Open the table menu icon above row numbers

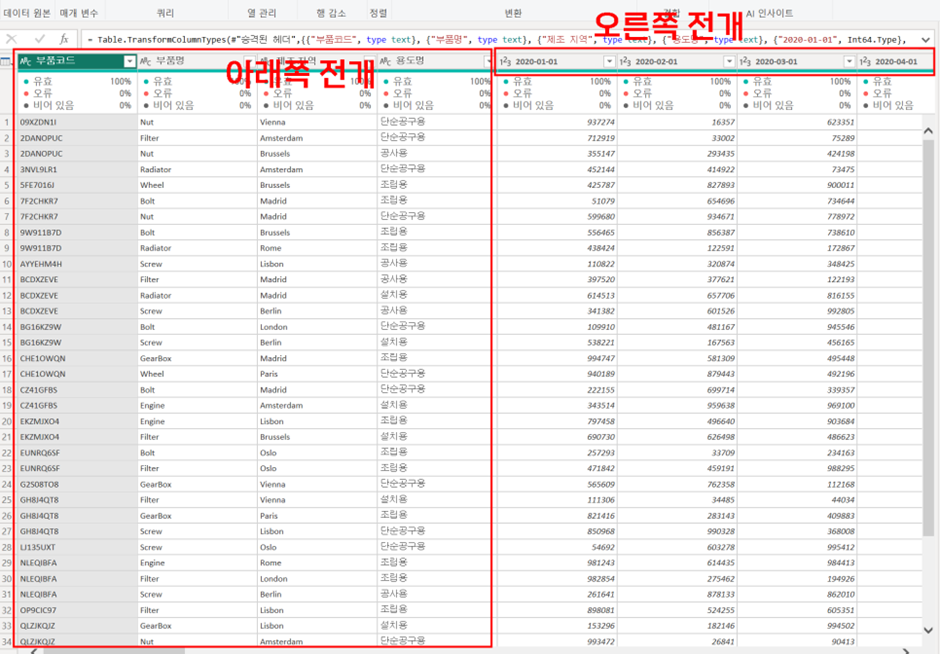tap(7, 61)
